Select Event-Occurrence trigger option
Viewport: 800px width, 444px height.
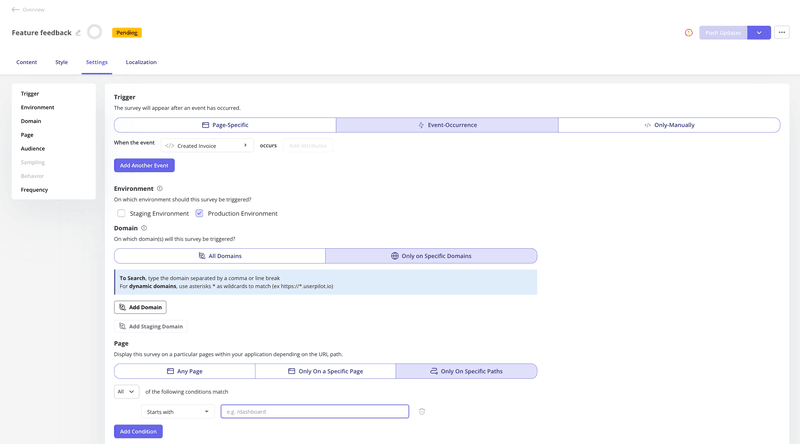tap(447, 125)
